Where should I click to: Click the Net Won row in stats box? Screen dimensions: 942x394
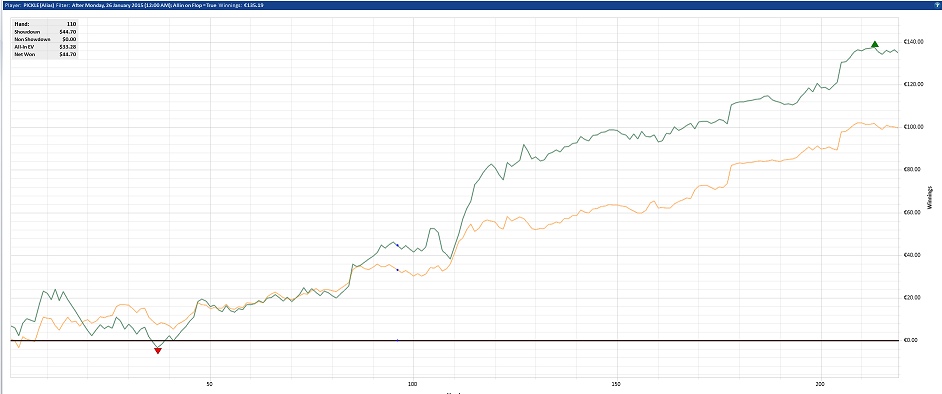click(x=44, y=54)
